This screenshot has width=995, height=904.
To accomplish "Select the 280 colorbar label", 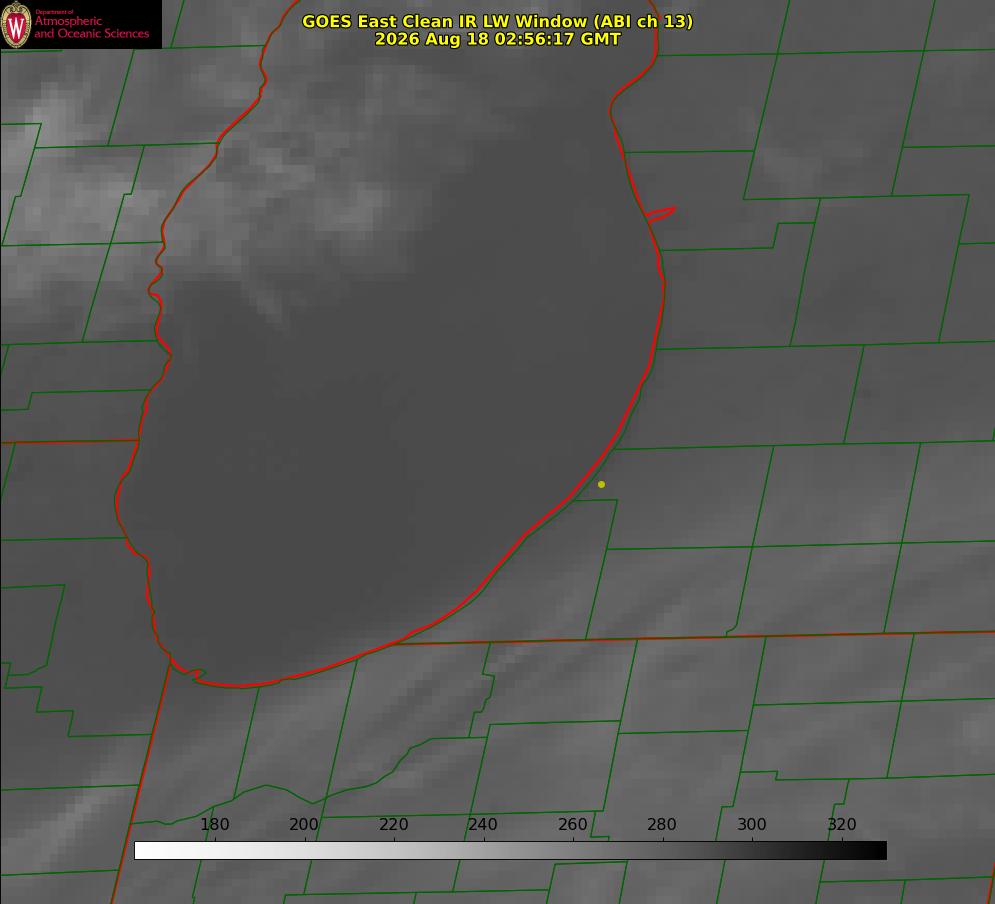I will pos(662,824).
